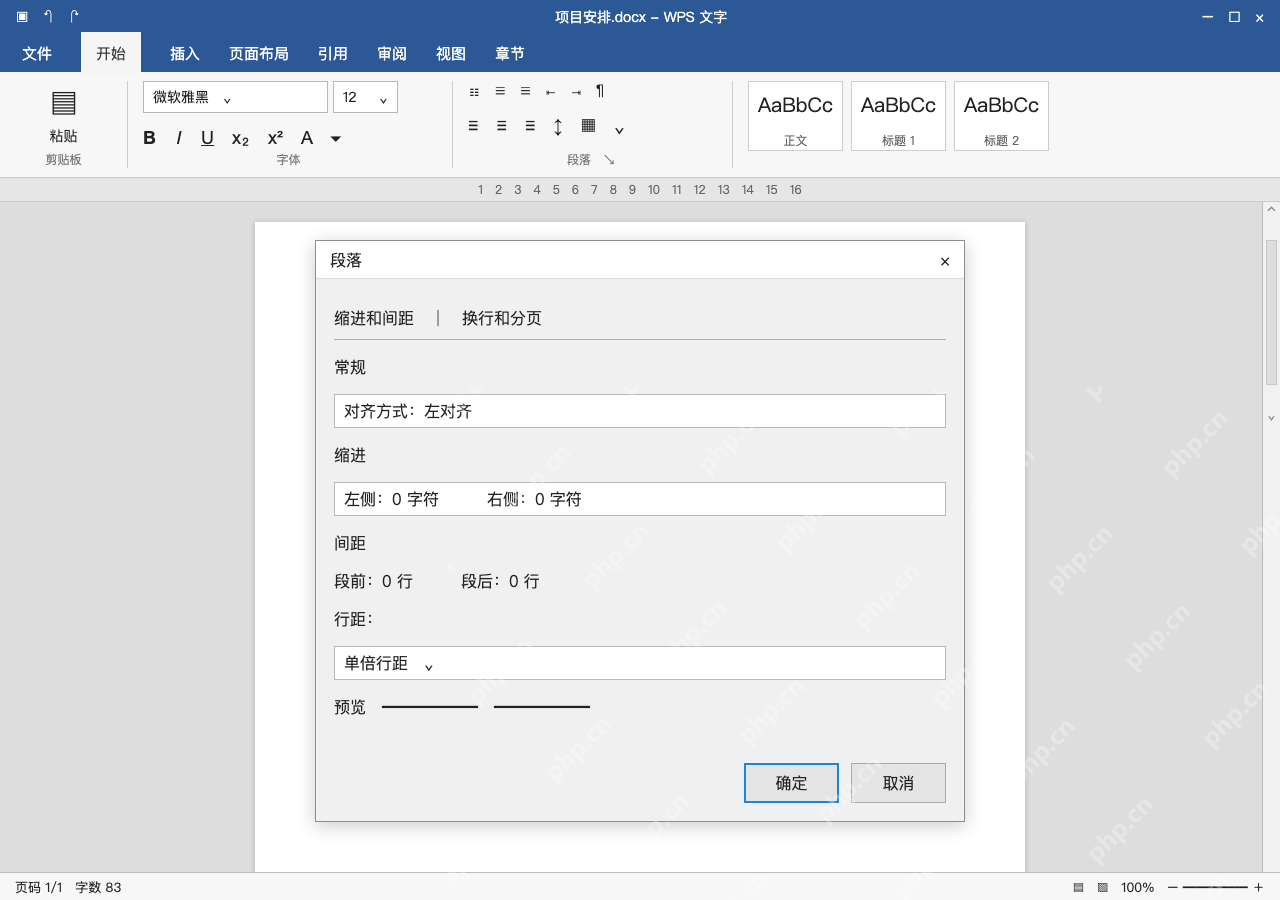The image size is (1280, 900).
Task: Click the dotted bullet list icon
Action: [x=474, y=92]
